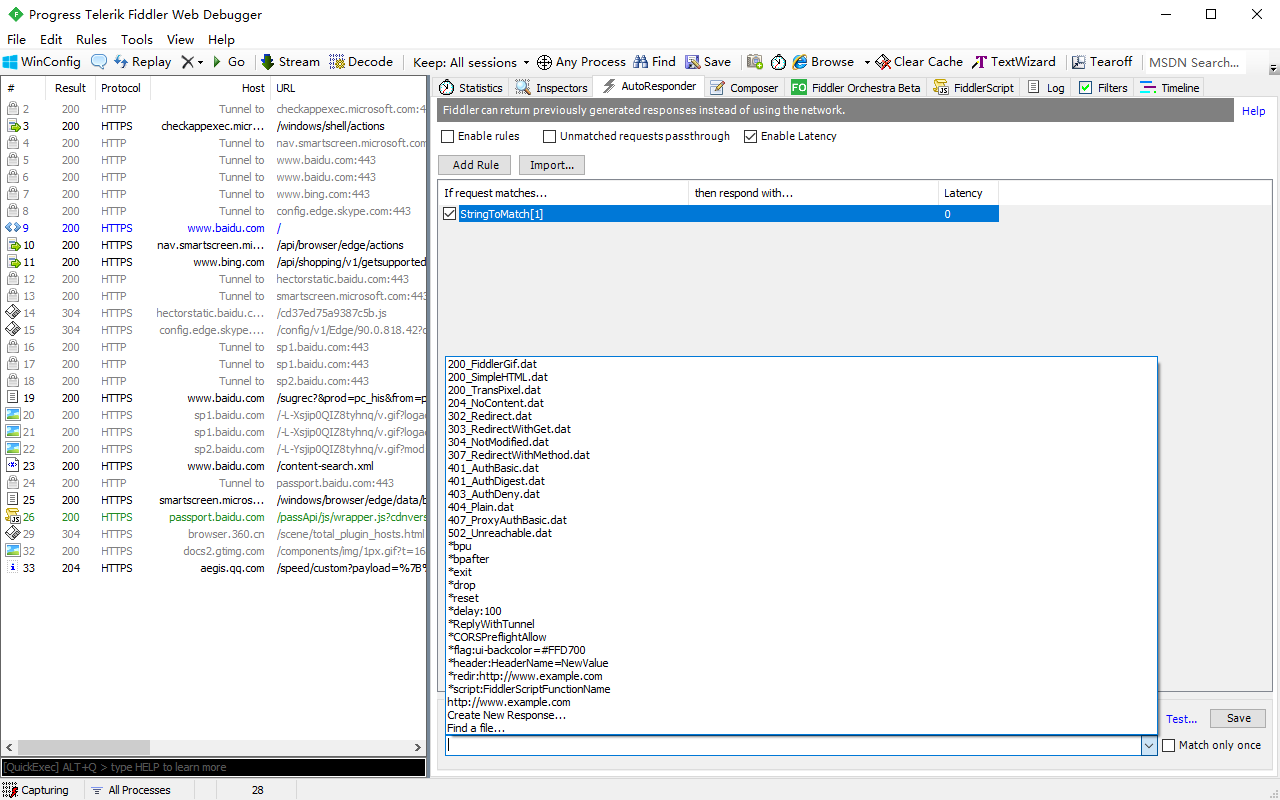1280x800 pixels.
Task: Click the Test... link
Action: [x=1181, y=719]
